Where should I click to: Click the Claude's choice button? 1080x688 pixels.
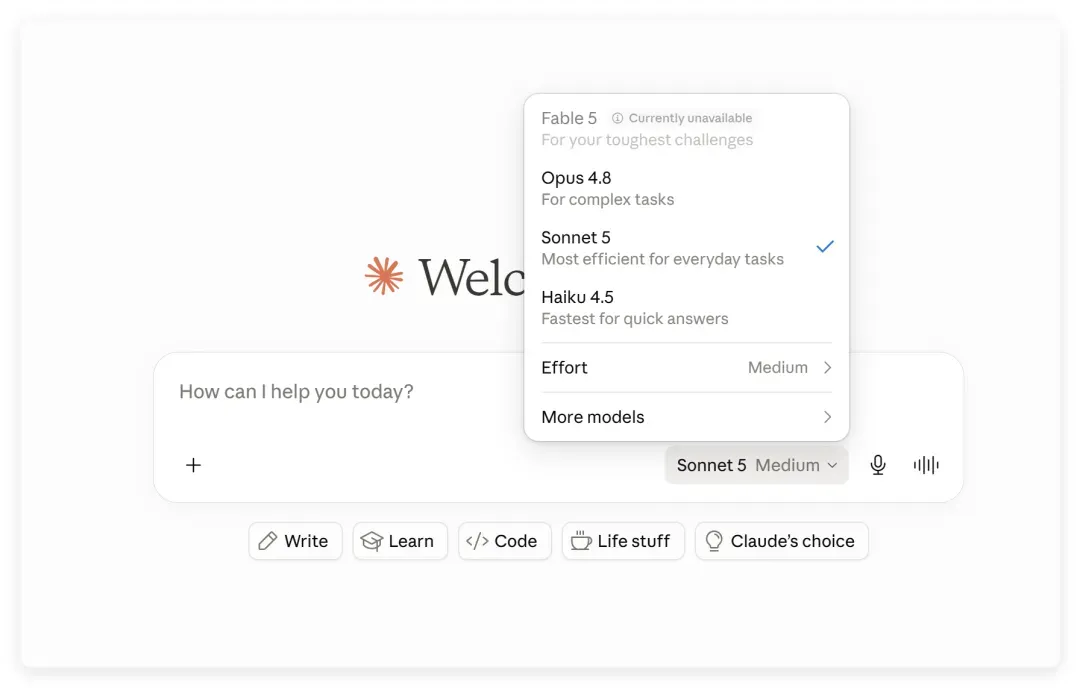pyautogui.click(x=782, y=541)
